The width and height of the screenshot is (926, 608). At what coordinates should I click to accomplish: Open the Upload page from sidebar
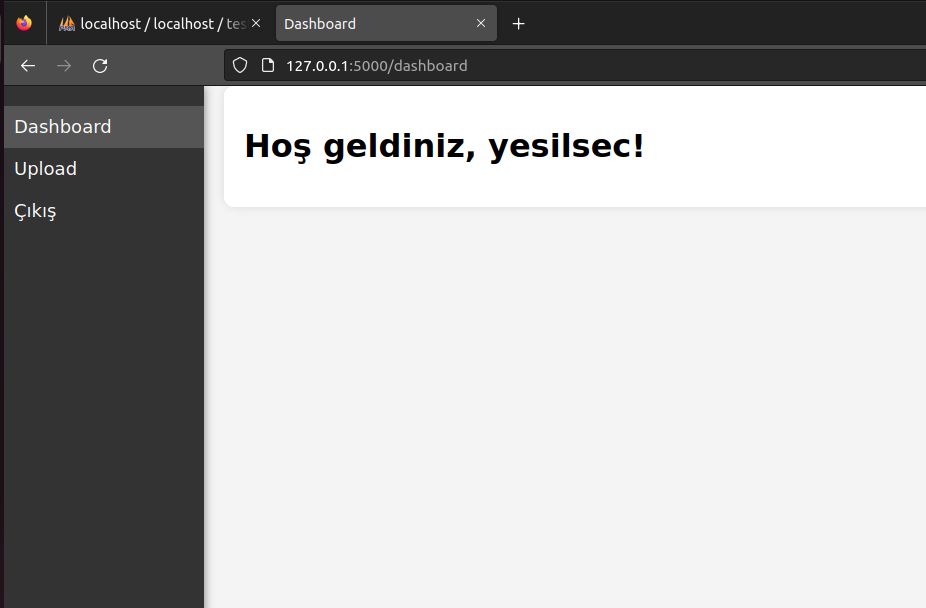click(x=104, y=169)
